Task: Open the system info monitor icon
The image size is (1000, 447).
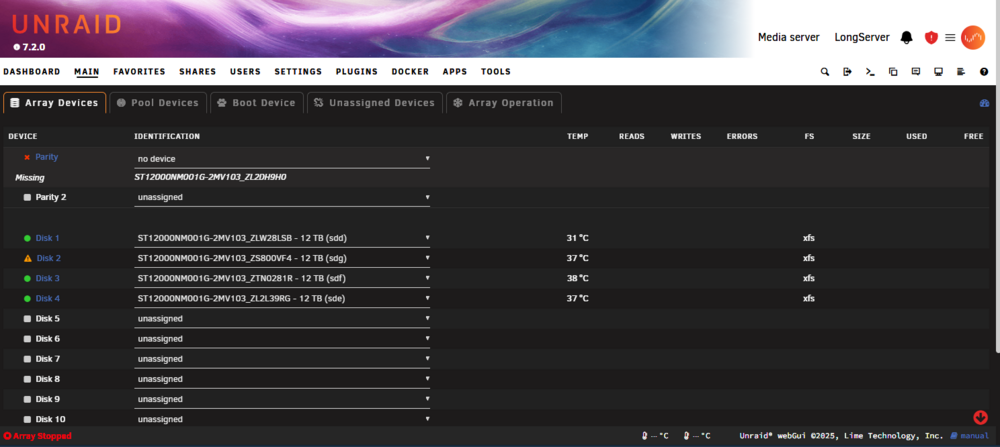Action: pyautogui.click(x=938, y=72)
